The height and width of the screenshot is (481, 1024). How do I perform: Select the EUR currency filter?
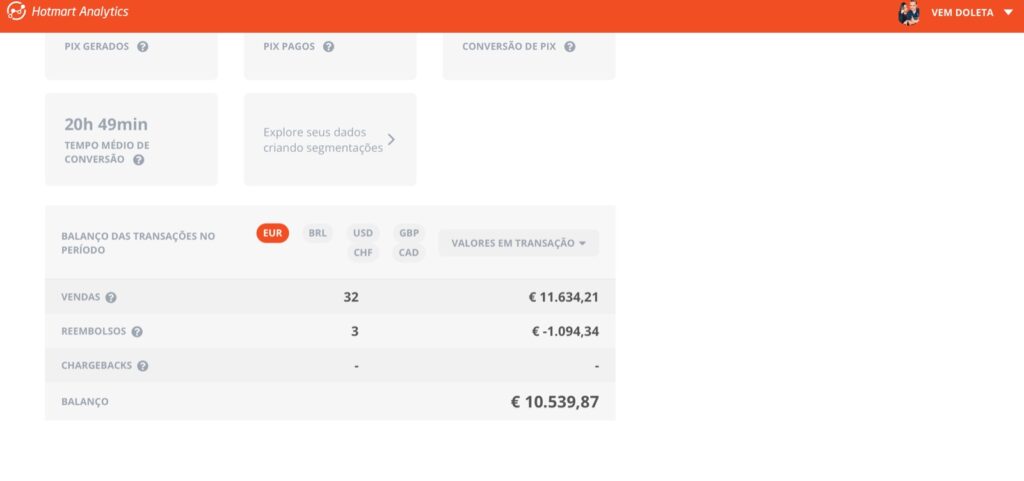point(272,233)
